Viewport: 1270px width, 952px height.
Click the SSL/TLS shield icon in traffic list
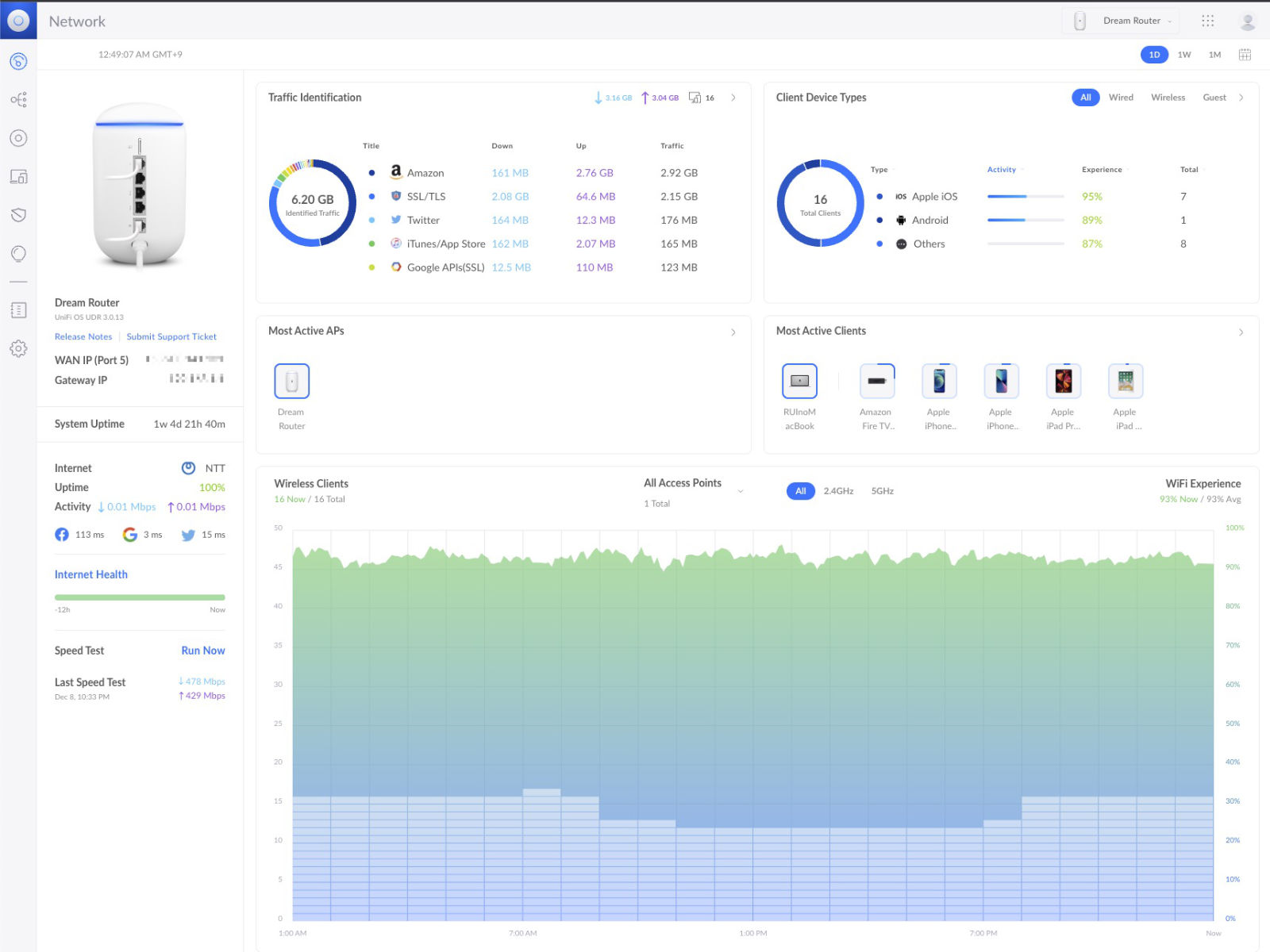395,196
